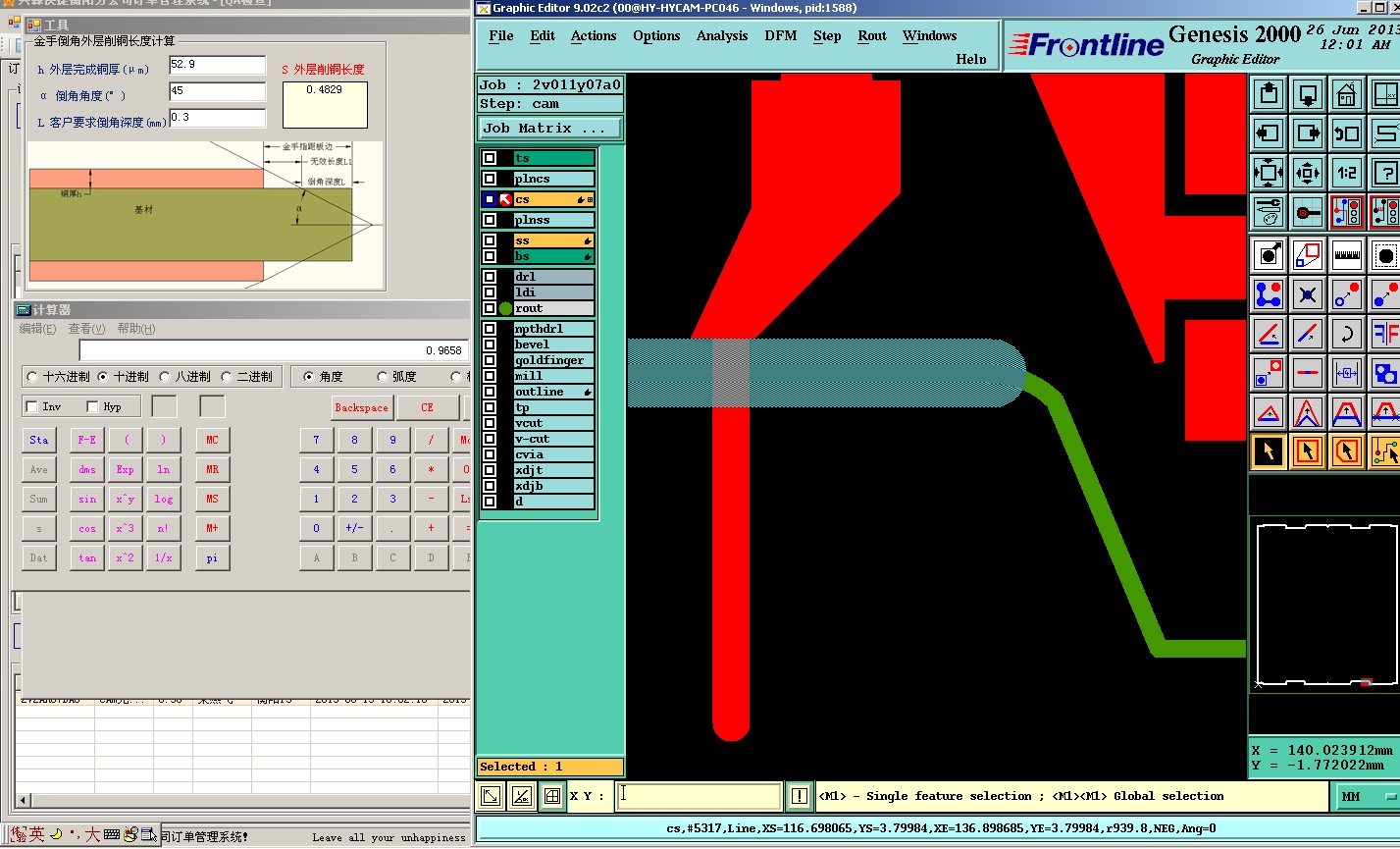Click the Job Matrix button
The height and width of the screenshot is (849, 1400).
[549, 129]
